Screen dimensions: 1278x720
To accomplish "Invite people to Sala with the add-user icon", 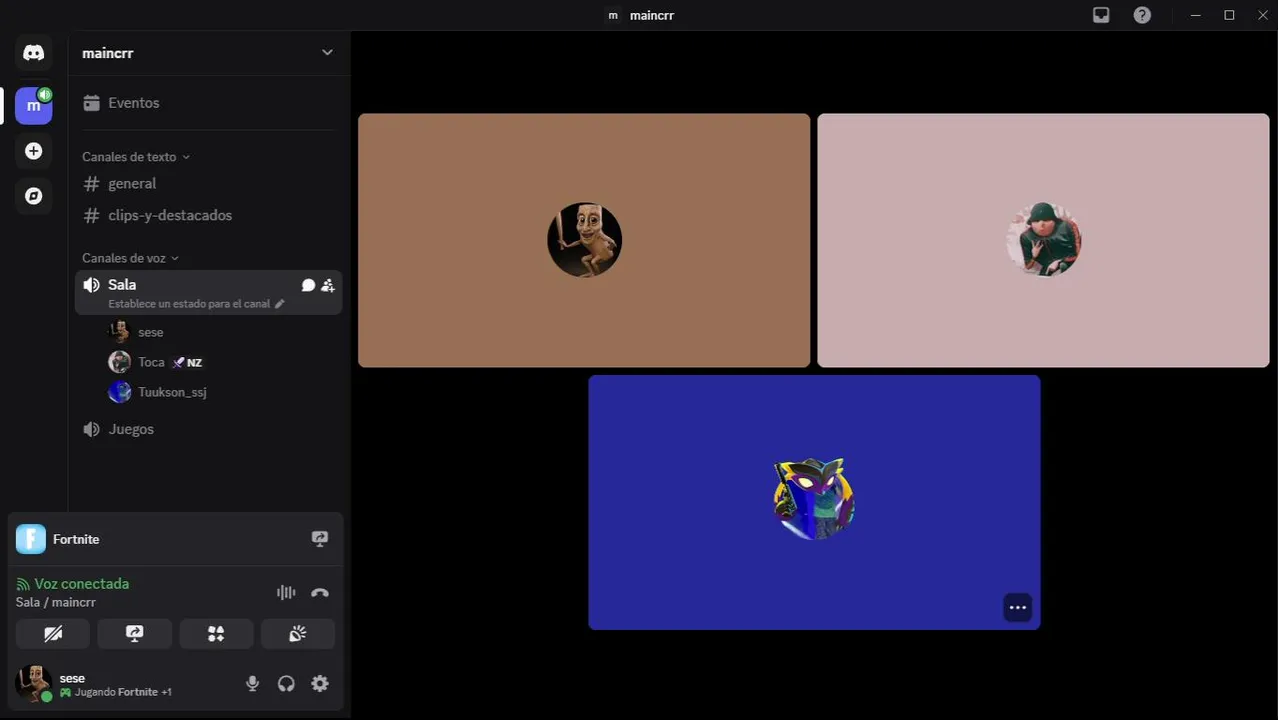I will pos(328,285).
